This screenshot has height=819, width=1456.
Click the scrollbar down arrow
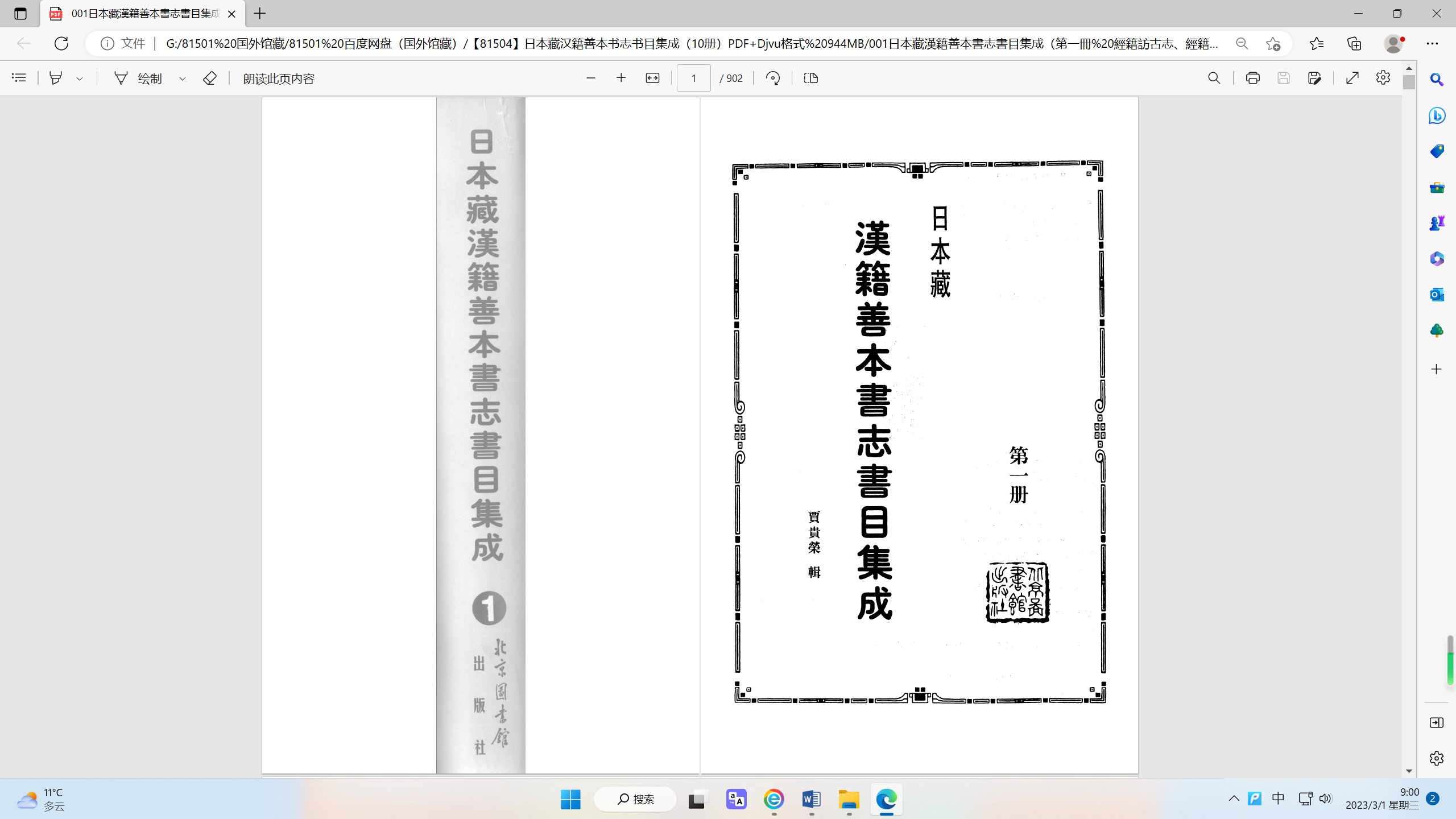[1409, 771]
